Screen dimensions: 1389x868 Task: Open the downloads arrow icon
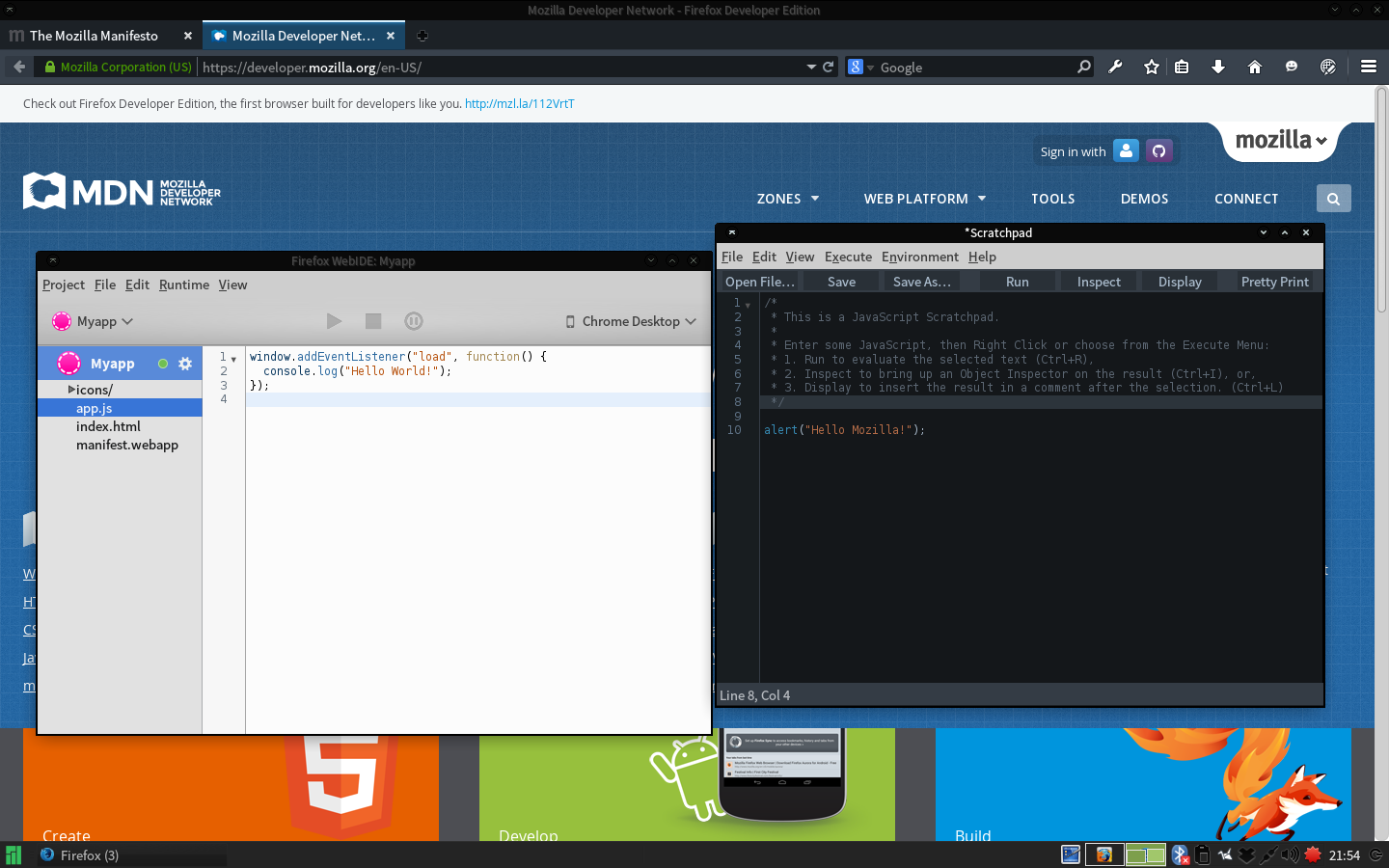[1218, 67]
